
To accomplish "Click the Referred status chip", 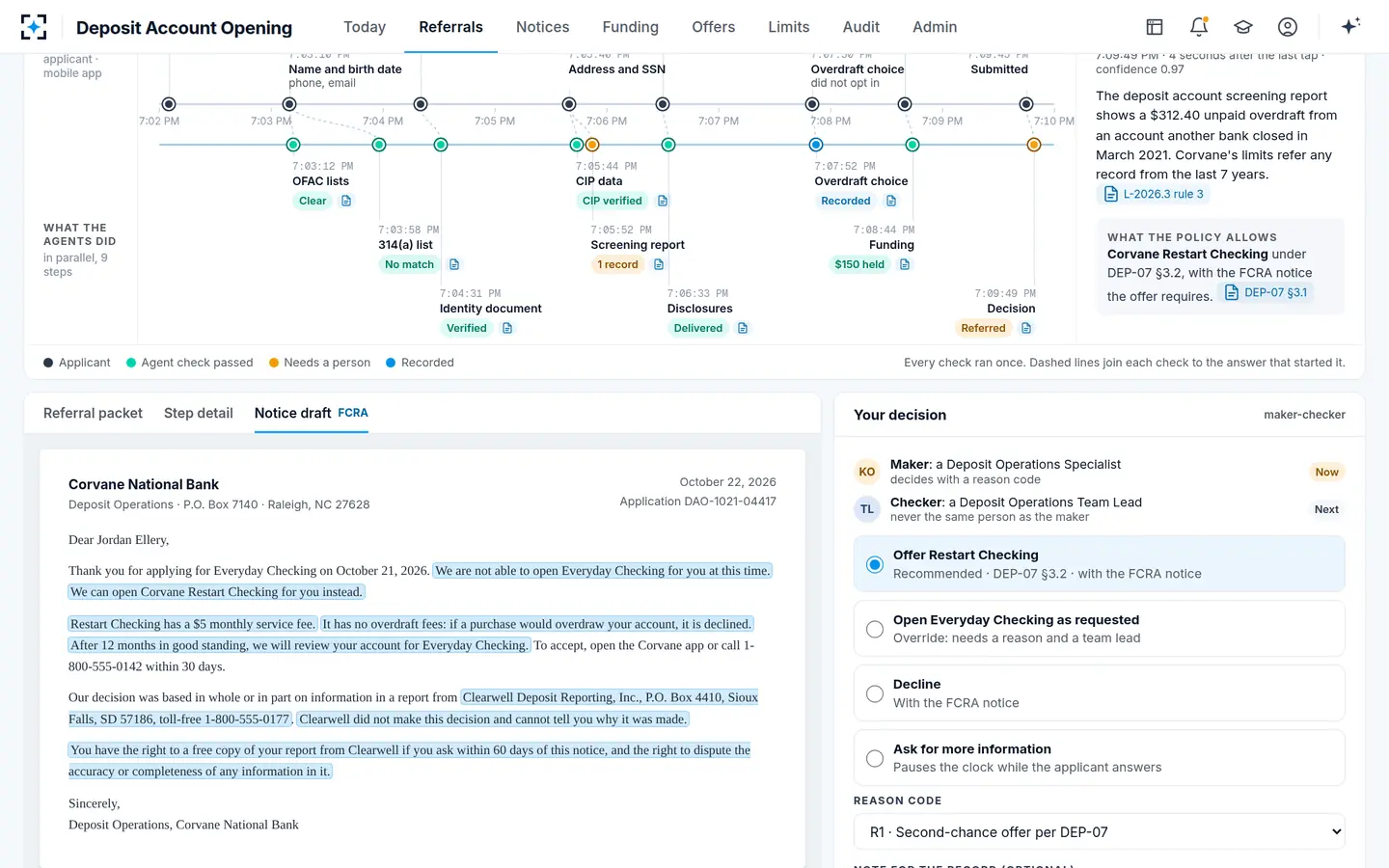I will 983,328.
